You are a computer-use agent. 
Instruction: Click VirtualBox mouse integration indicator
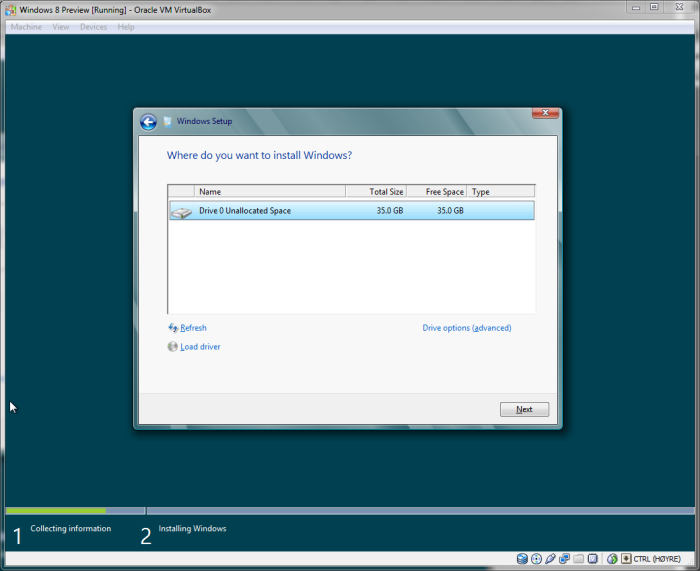[612, 558]
